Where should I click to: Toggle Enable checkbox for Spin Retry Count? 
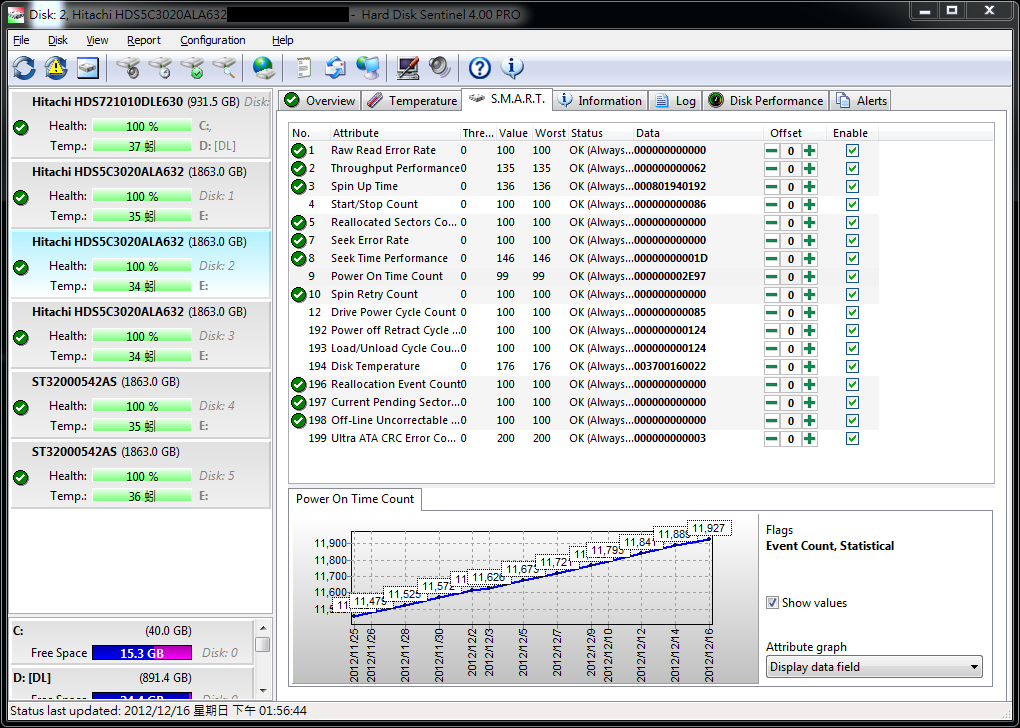coord(852,295)
